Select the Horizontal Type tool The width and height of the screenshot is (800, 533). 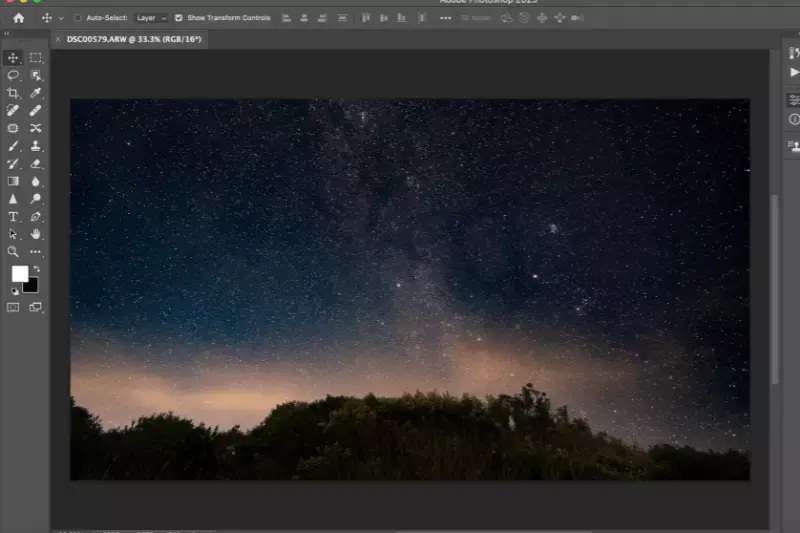(x=14, y=216)
